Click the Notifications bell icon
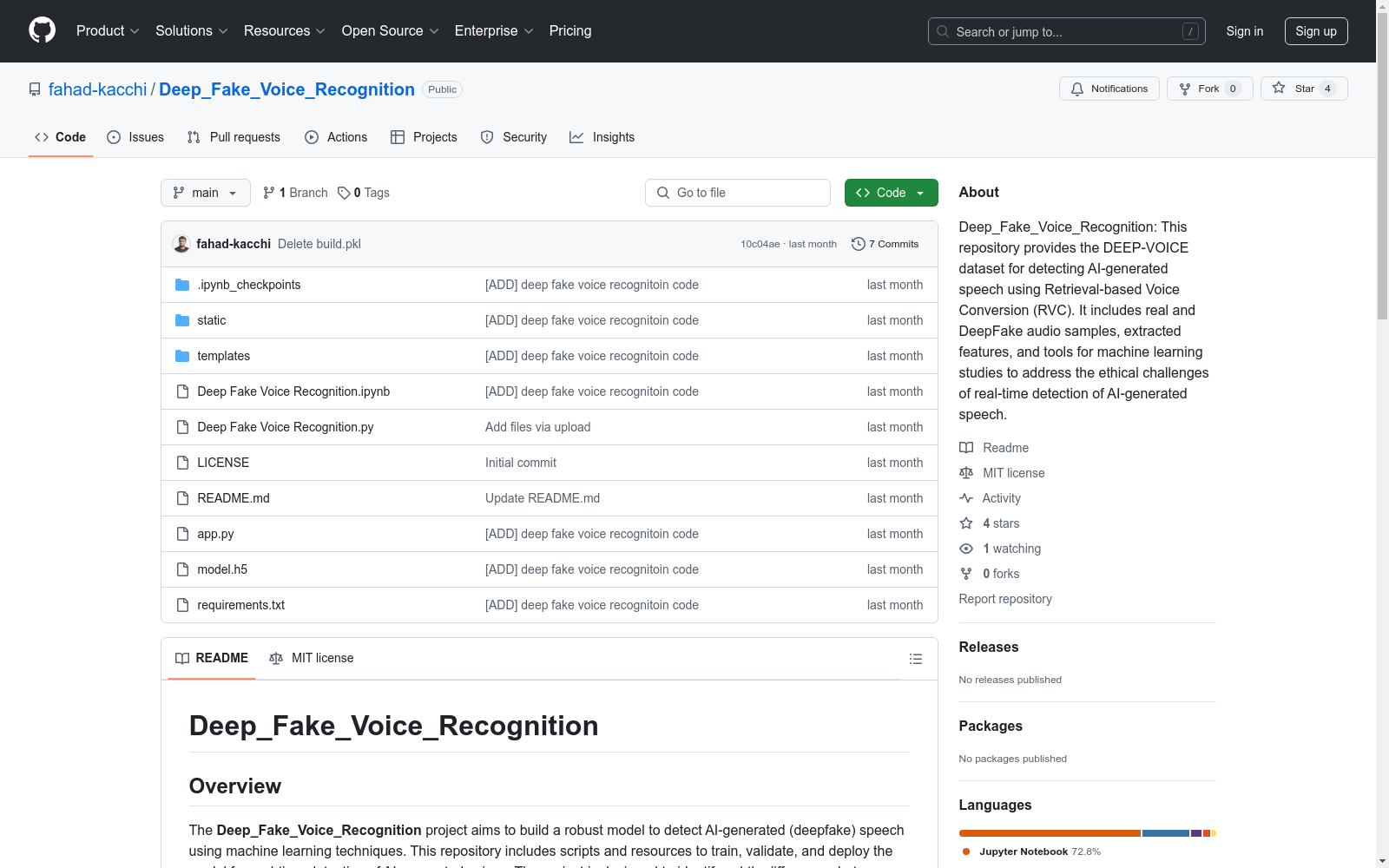 point(1077,89)
